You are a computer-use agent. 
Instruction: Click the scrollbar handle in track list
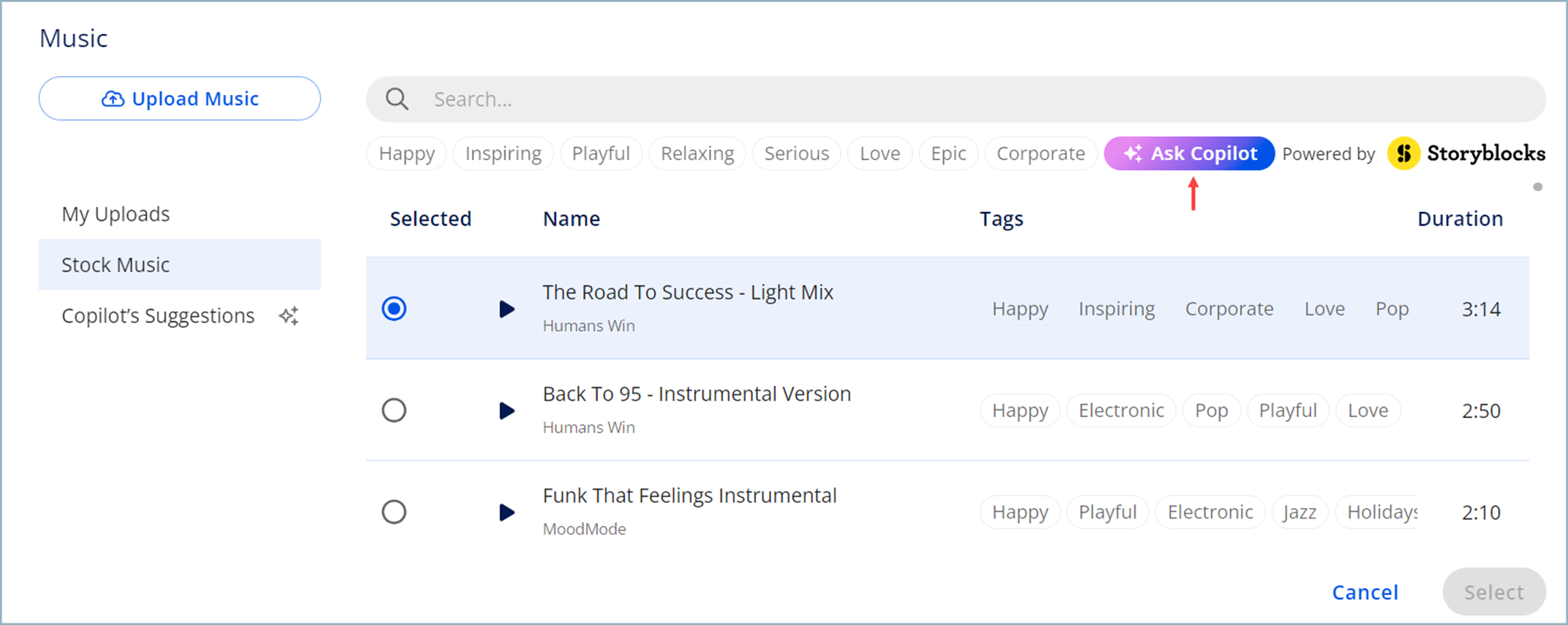(1537, 187)
